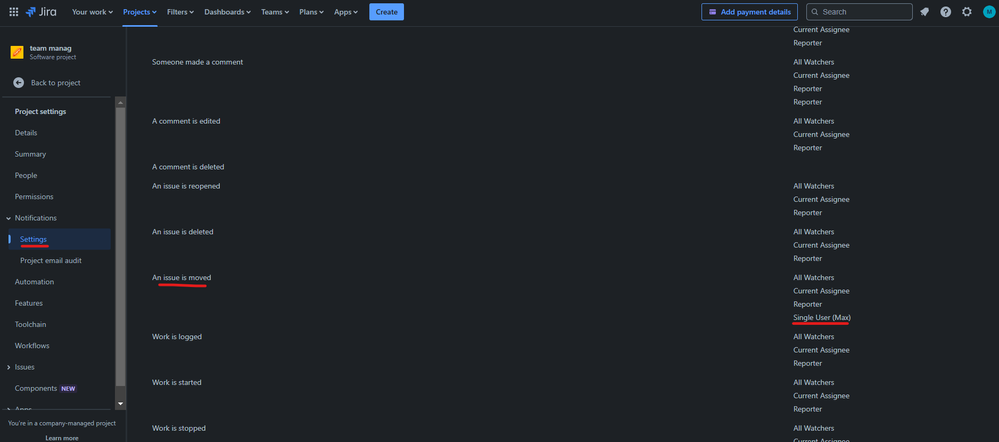Click the sidebar scrollbar down arrow
The height and width of the screenshot is (442, 999).
[x=120, y=404]
